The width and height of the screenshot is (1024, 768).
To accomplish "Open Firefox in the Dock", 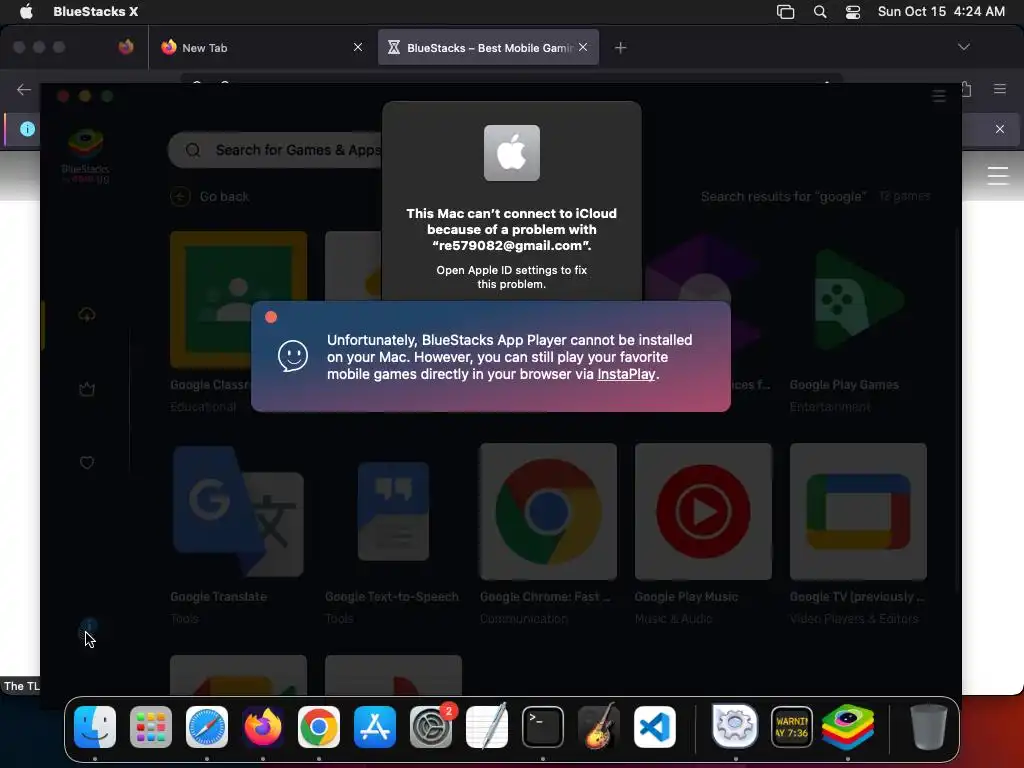I will (263, 727).
